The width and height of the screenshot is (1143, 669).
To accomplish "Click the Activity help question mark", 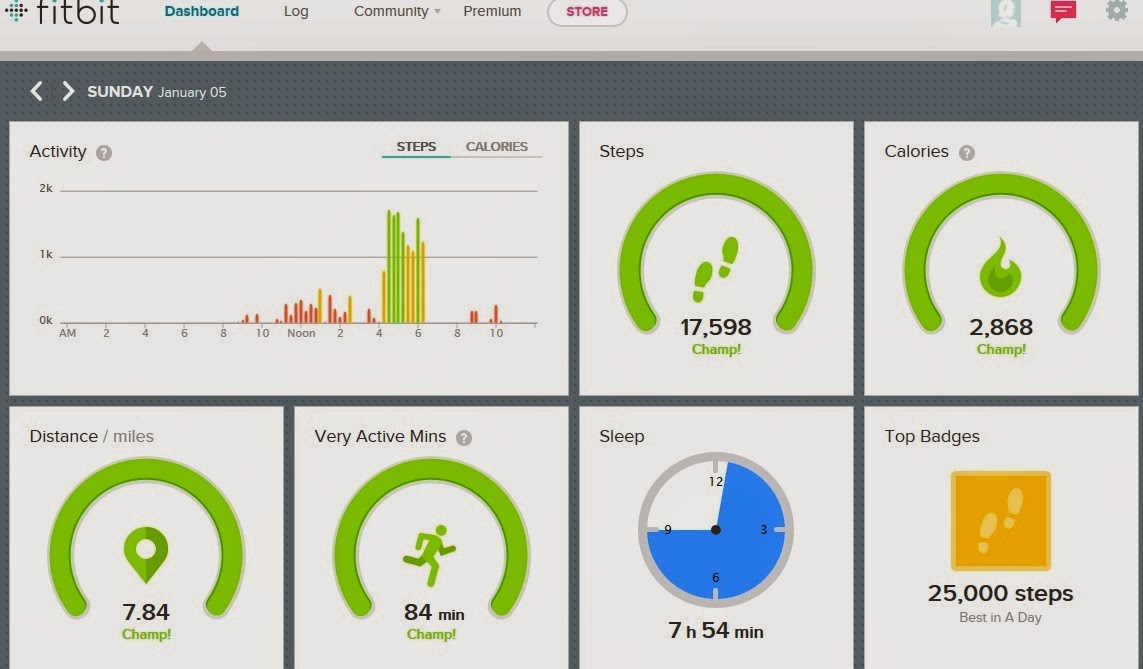I will [x=104, y=153].
